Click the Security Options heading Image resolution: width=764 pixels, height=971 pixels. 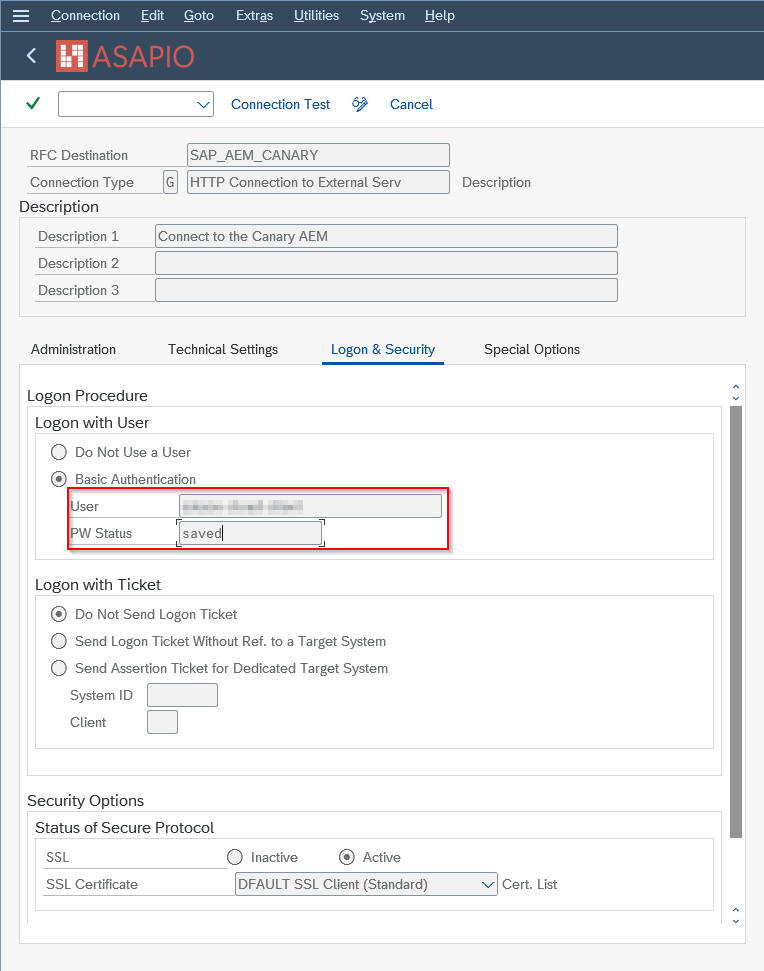pyautogui.click(x=85, y=801)
